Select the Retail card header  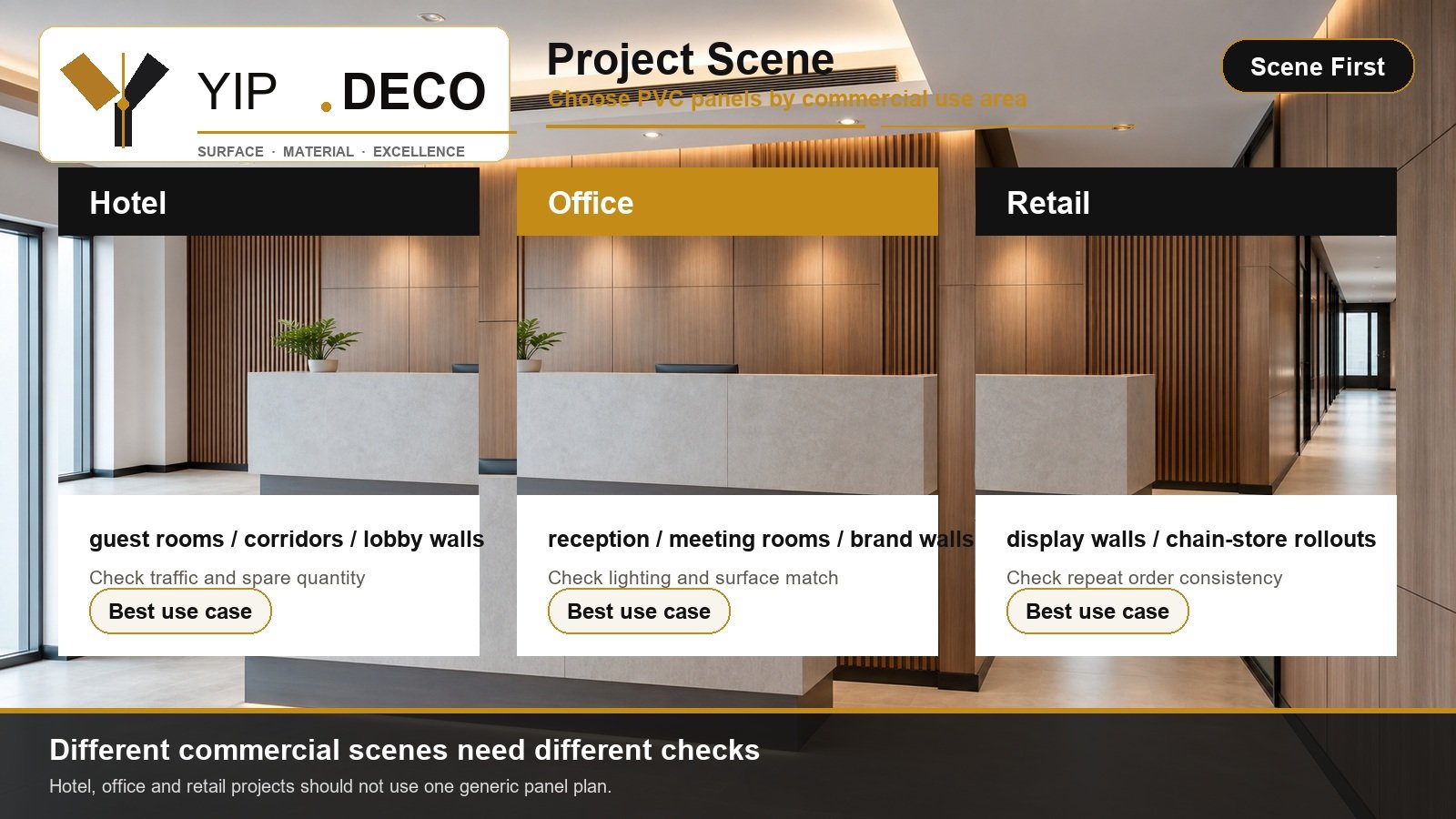[x=1186, y=202]
